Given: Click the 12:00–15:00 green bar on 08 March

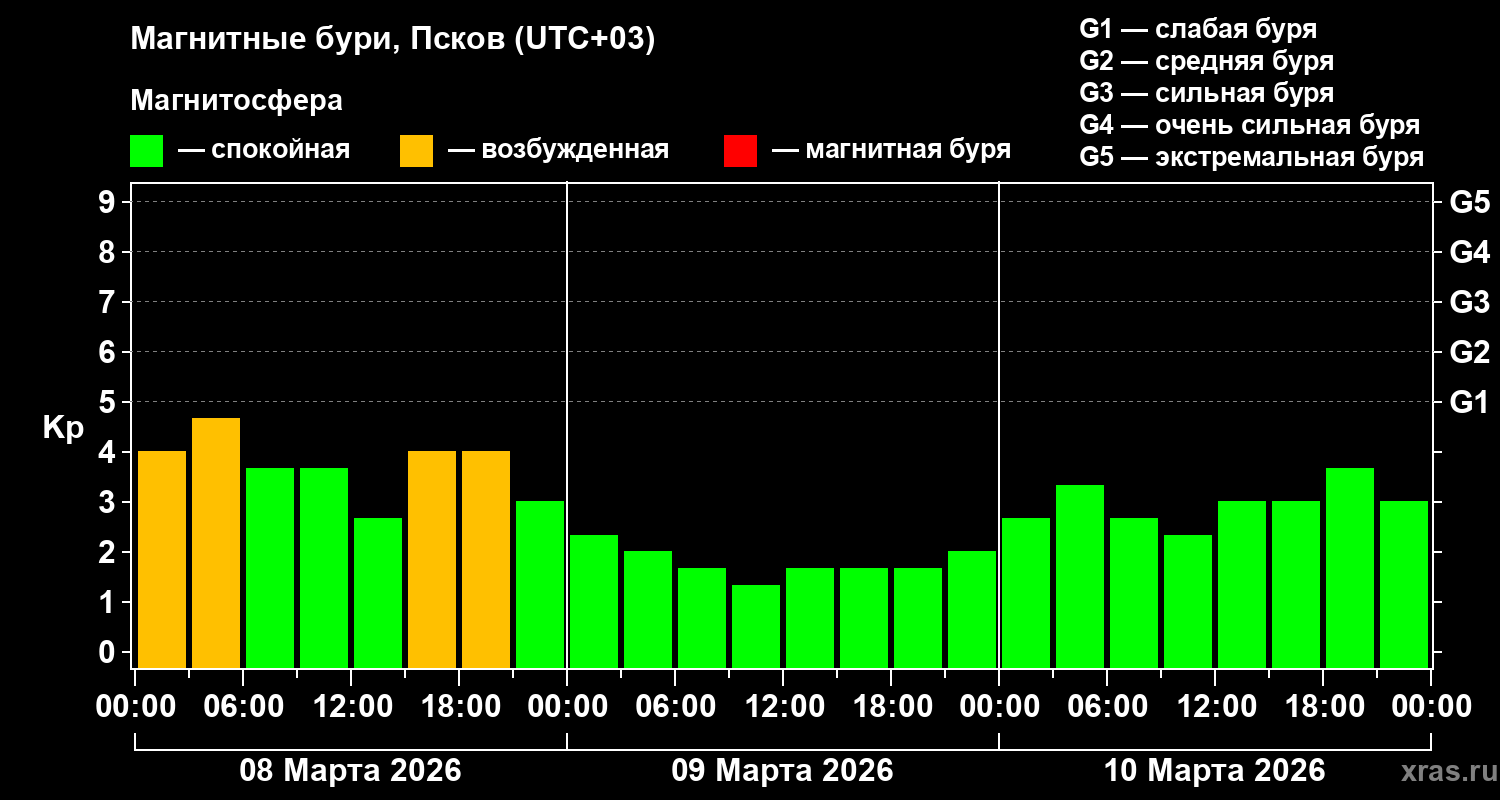Looking at the screenshot, I should pyautogui.click(x=378, y=593).
